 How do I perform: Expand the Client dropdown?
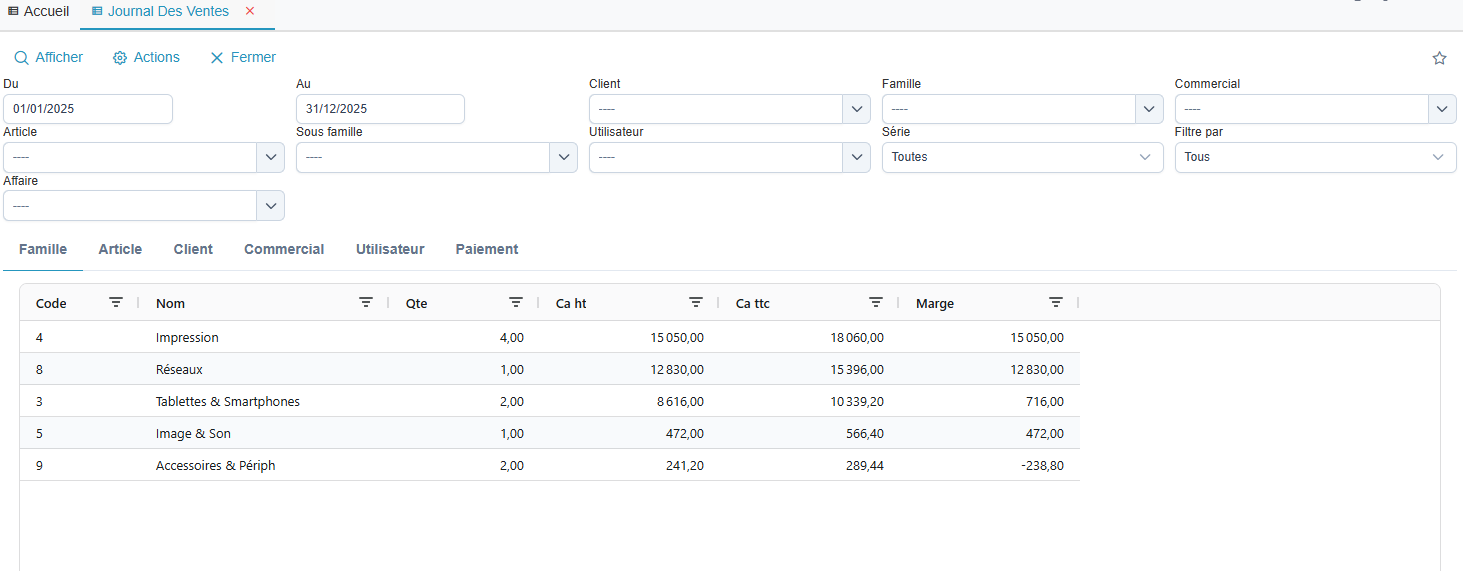tap(856, 109)
